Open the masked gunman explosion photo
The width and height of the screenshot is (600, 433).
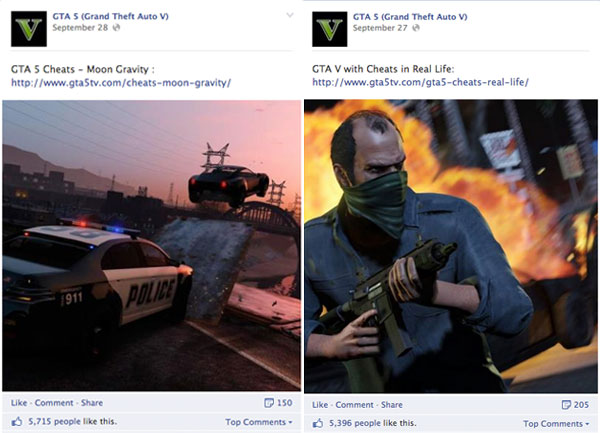tap(451, 246)
